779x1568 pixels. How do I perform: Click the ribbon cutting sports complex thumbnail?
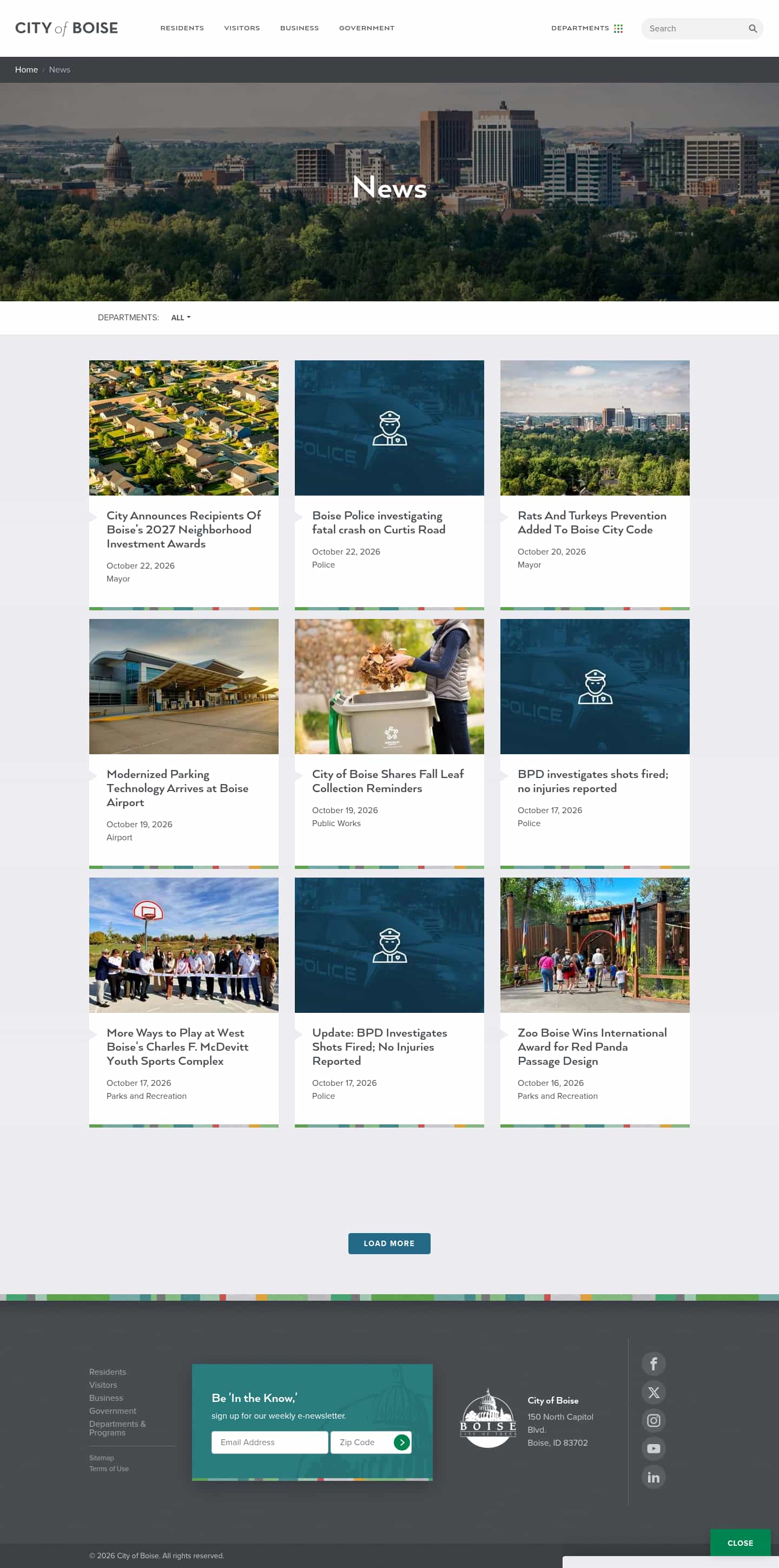coord(184,945)
